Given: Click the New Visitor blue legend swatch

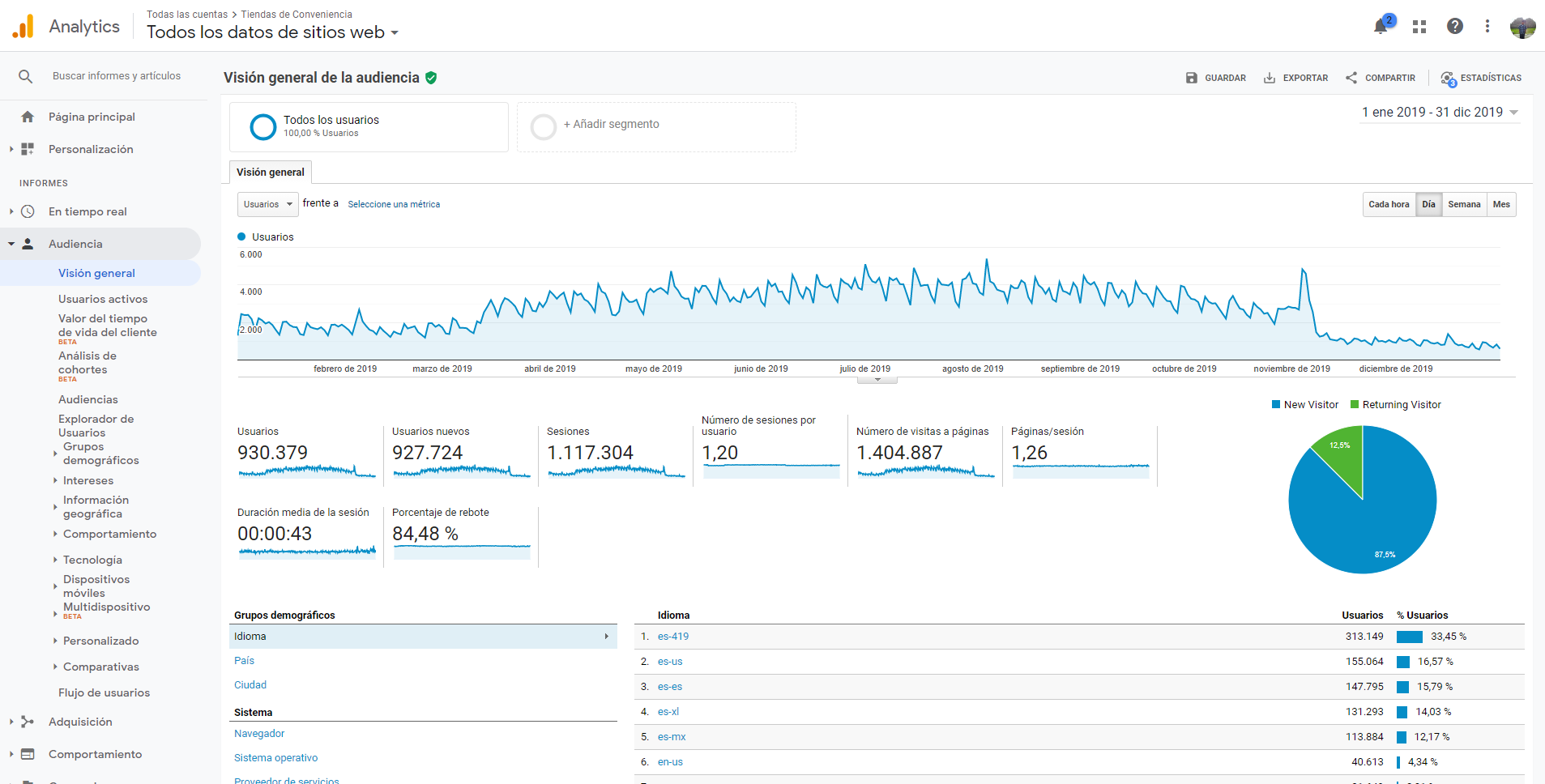Looking at the screenshot, I should pyautogui.click(x=1276, y=404).
